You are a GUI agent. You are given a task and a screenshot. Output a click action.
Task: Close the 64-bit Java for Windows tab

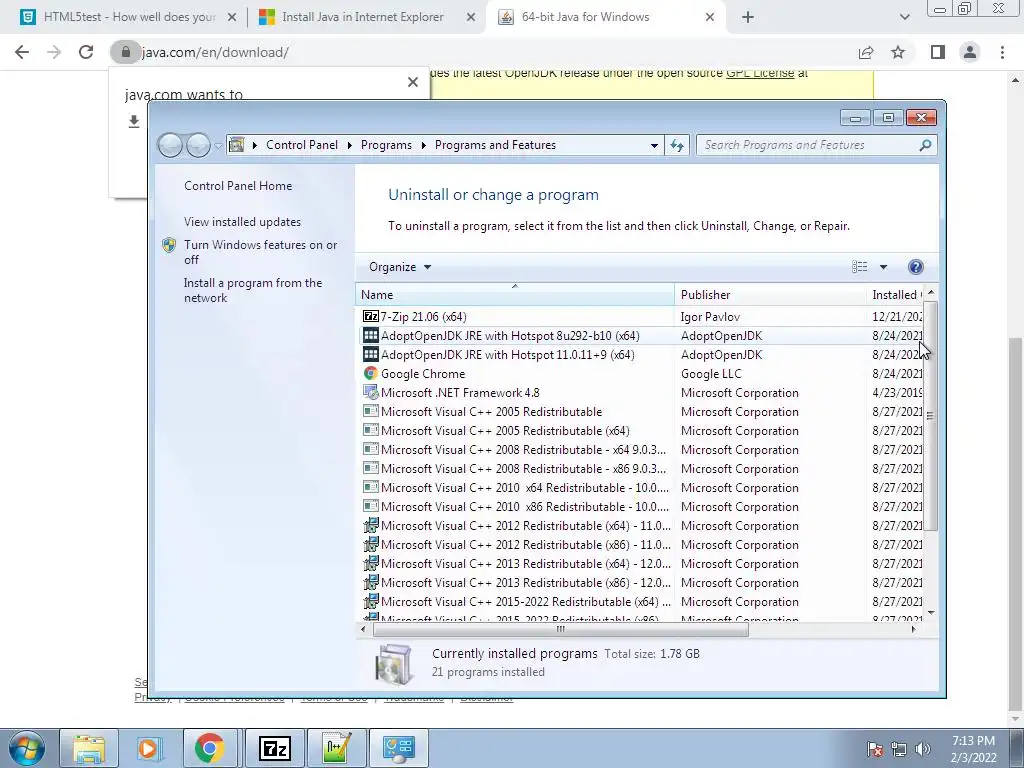[x=710, y=18]
